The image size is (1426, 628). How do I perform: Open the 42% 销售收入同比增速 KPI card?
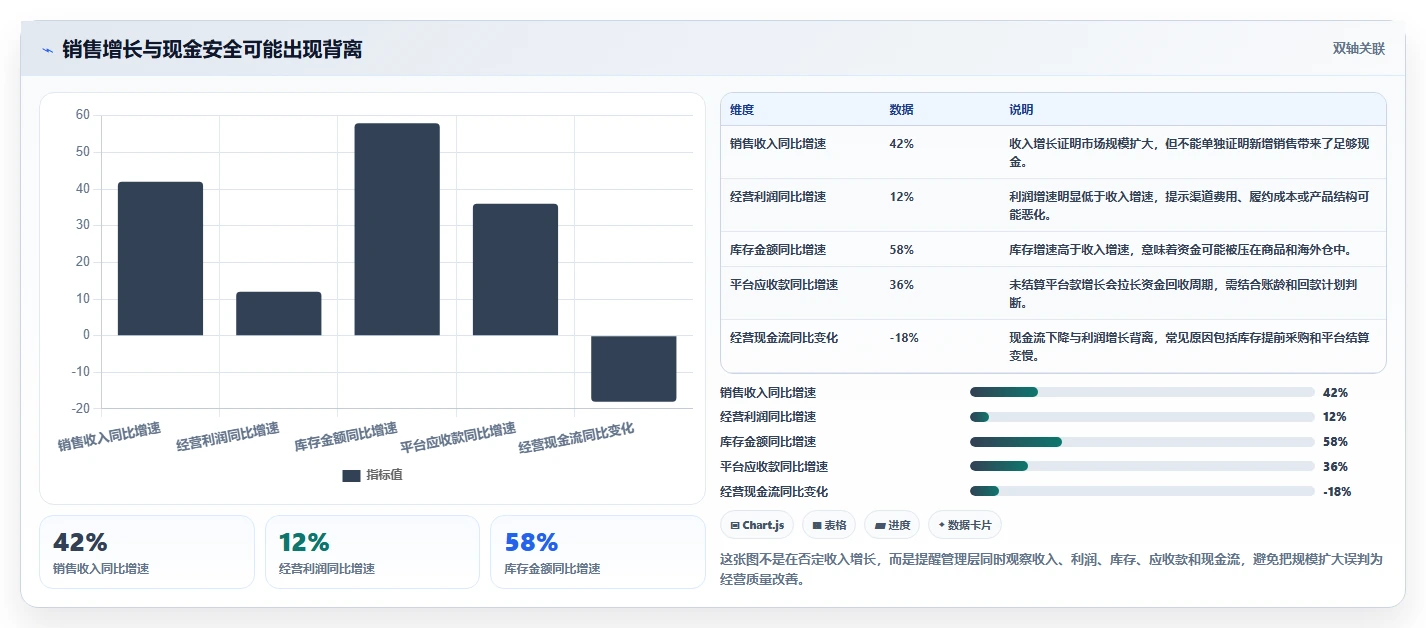[x=147, y=552]
